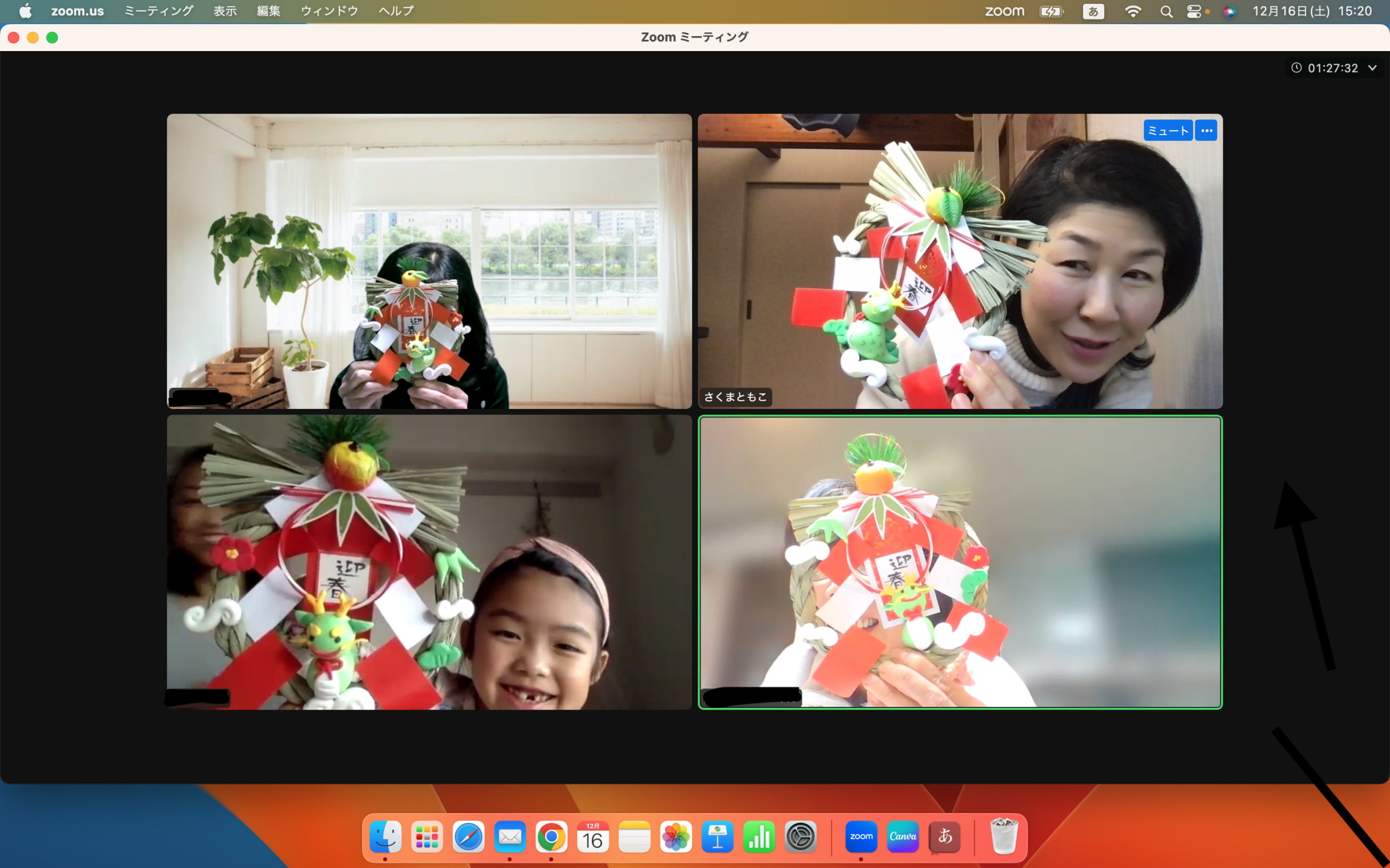Switch the Japanese input source in menu bar

(1093, 11)
